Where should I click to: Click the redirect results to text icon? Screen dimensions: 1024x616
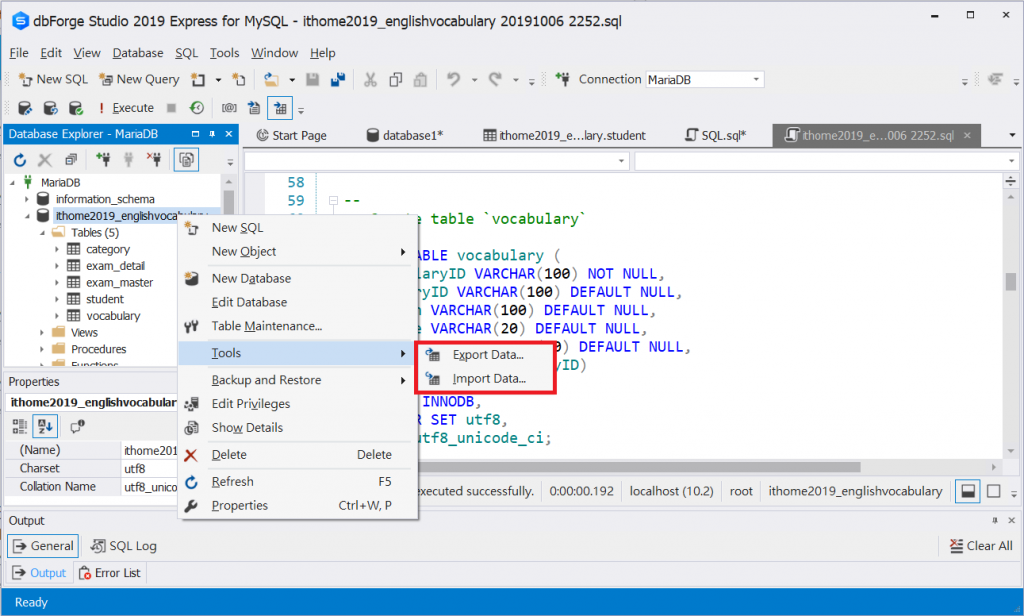pos(254,108)
